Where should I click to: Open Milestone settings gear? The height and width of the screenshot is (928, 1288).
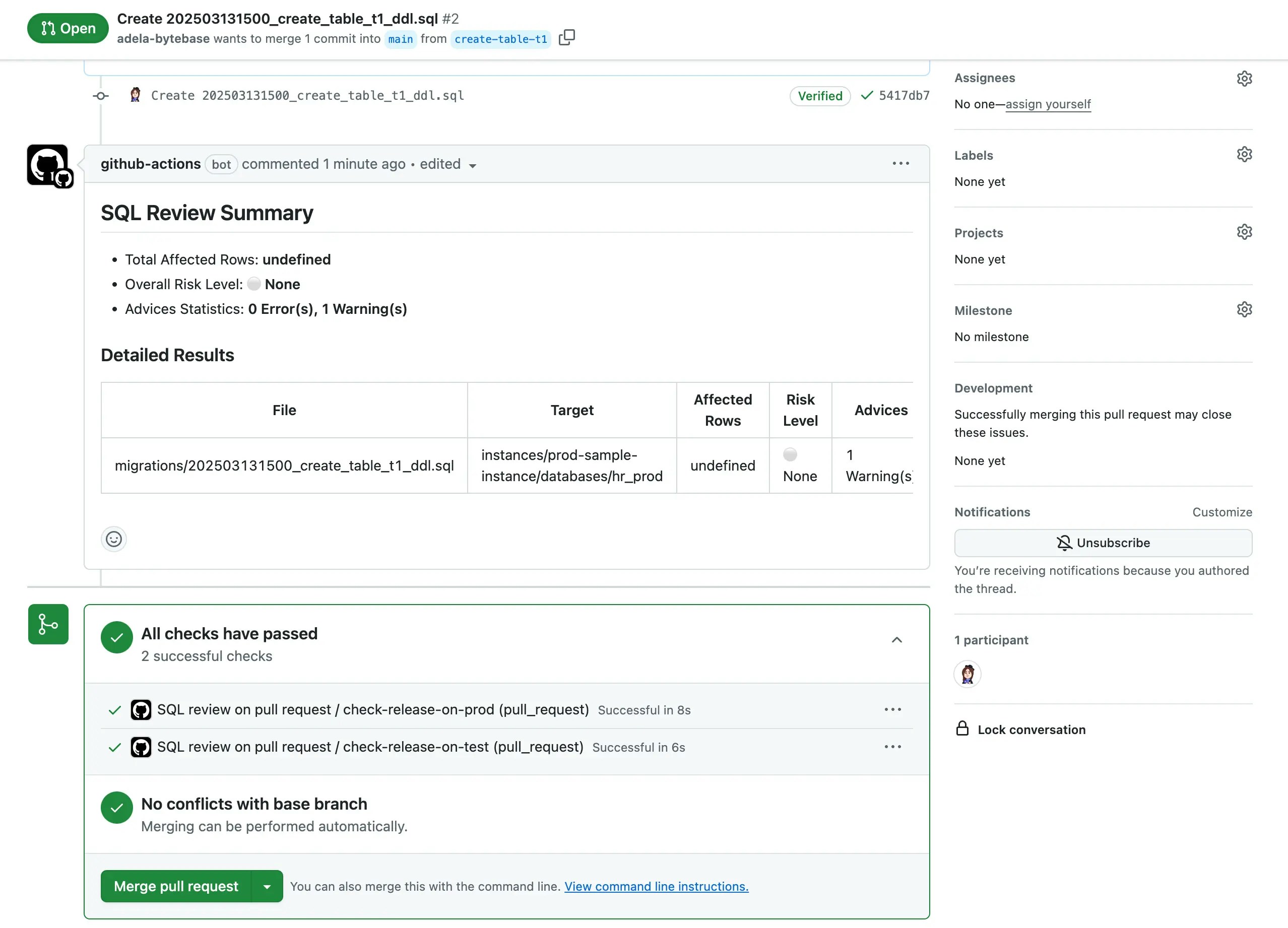(1244, 309)
